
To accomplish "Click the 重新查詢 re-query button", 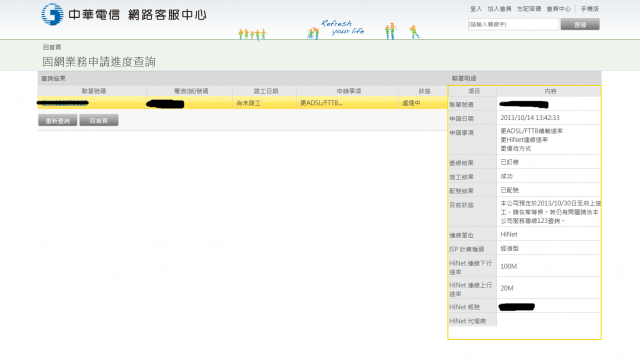I will point(58,120).
